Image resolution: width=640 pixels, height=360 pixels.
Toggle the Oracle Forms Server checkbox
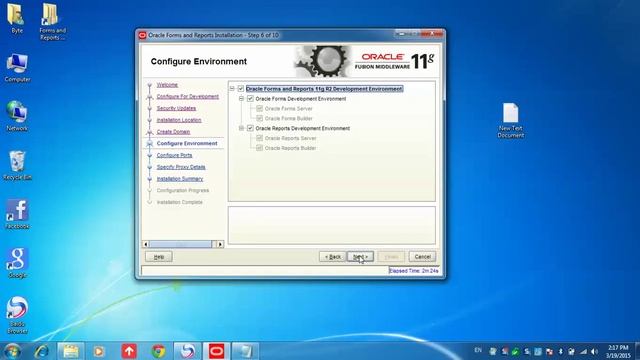(x=259, y=109)
